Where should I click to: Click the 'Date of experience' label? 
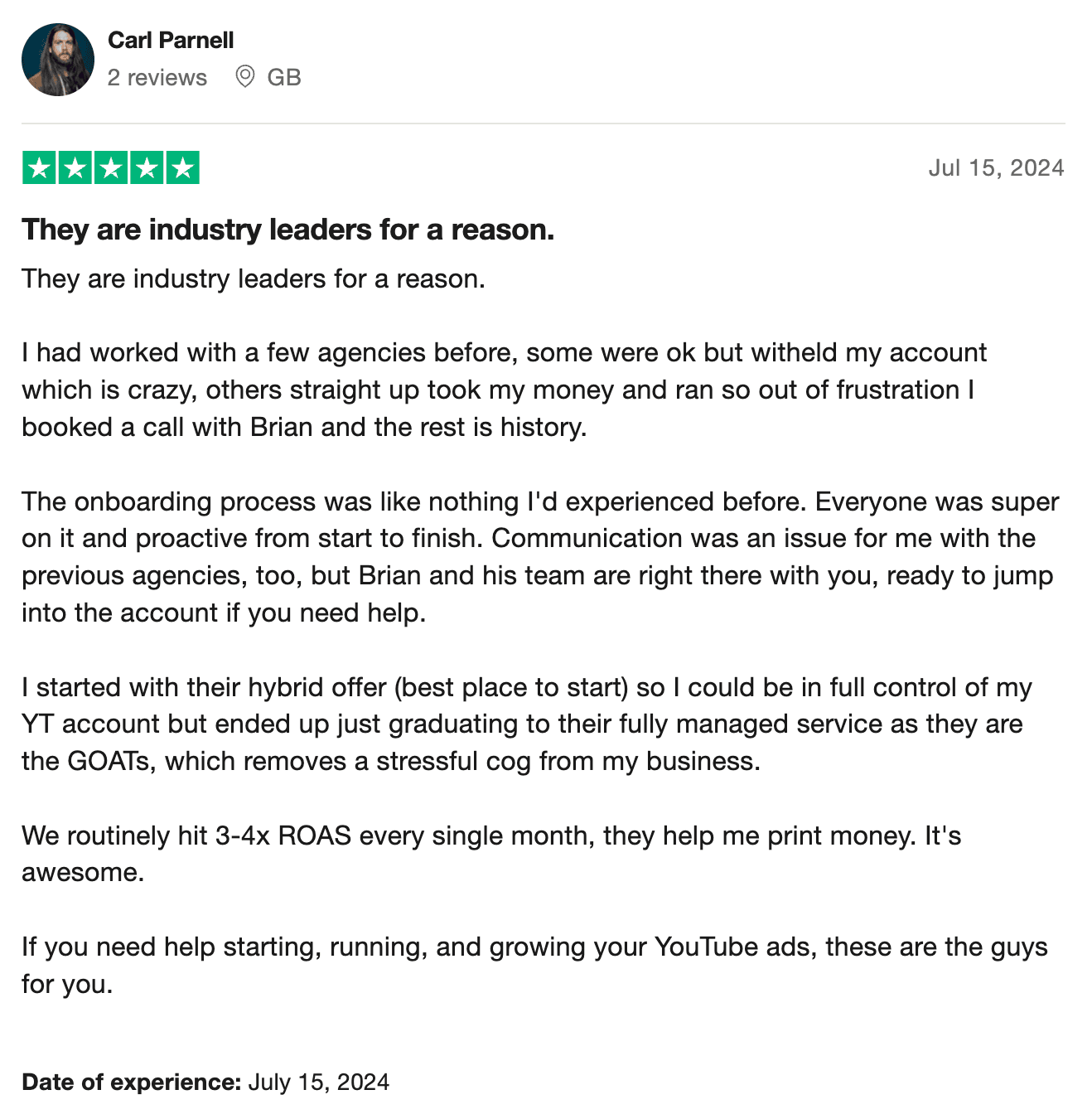[x=131, y=1082]
